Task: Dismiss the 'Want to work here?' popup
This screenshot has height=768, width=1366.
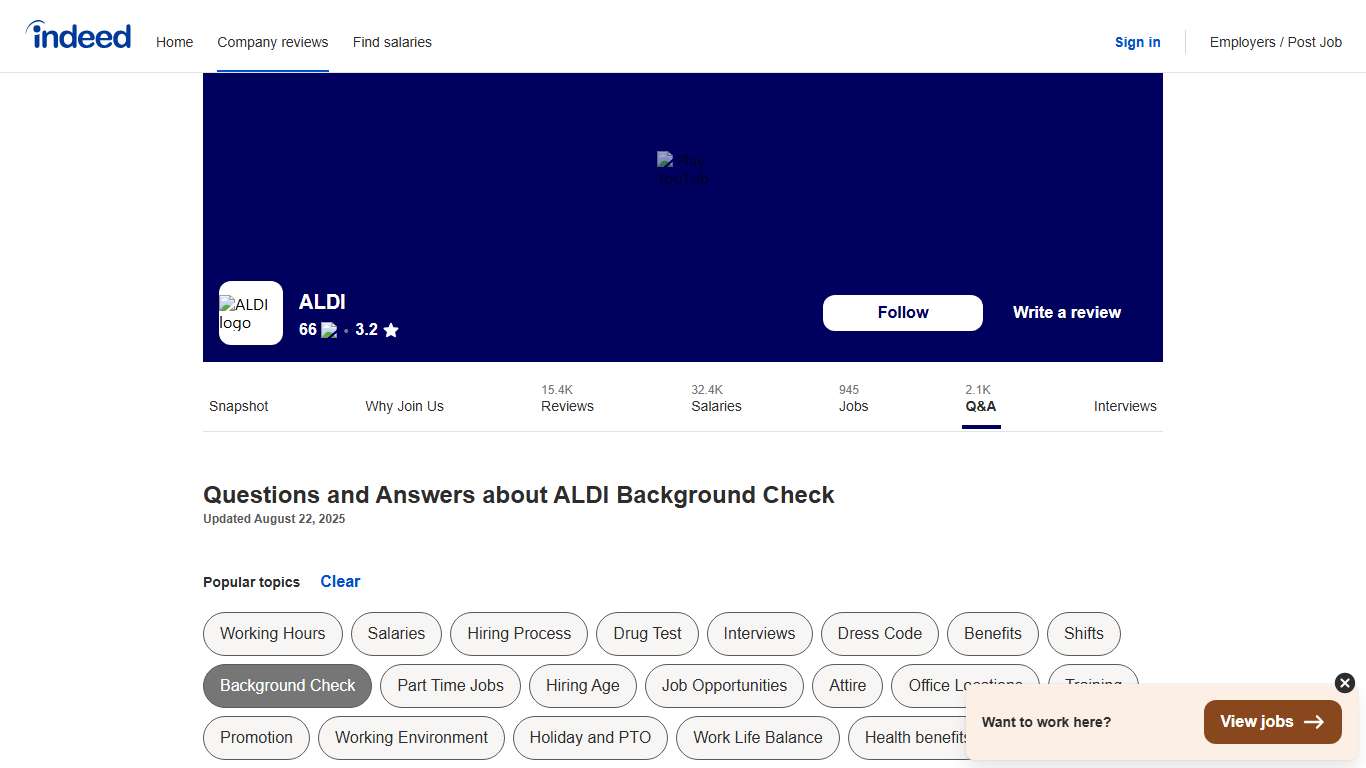Action: (1344, 683)
